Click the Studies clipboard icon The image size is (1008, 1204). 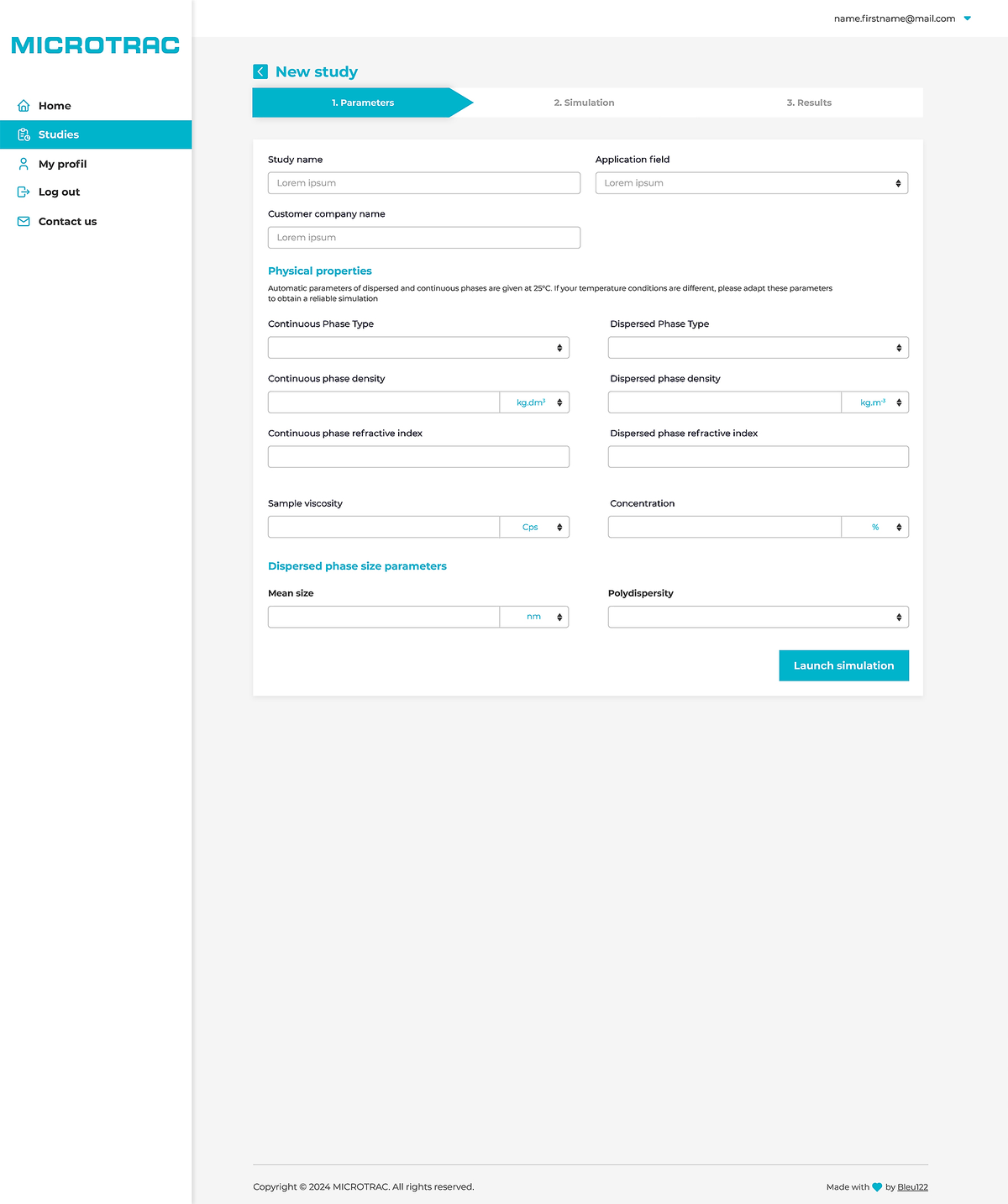pyautogui.click(x=24, y=134)
